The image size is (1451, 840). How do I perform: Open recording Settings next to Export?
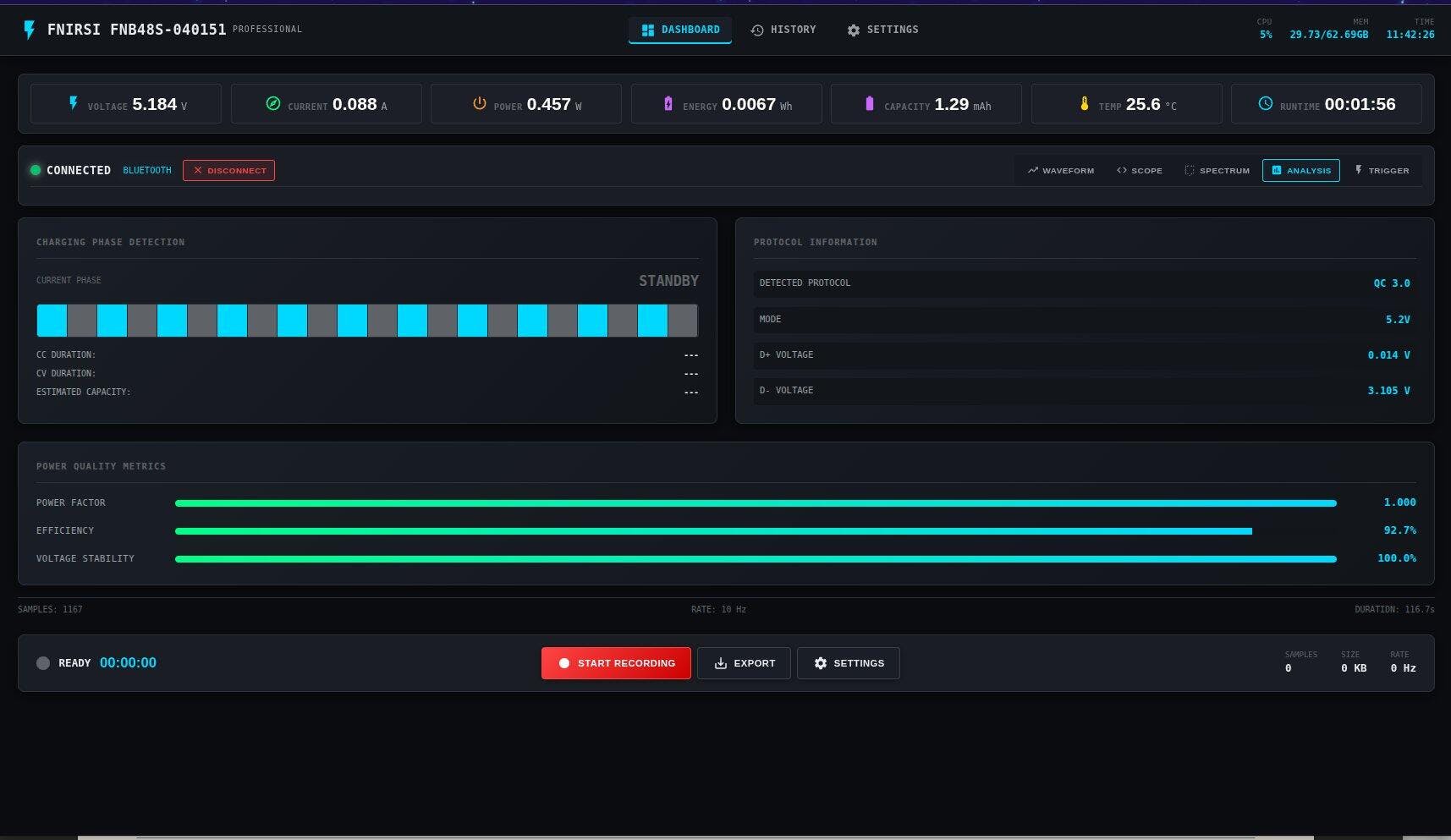[848, 663]
